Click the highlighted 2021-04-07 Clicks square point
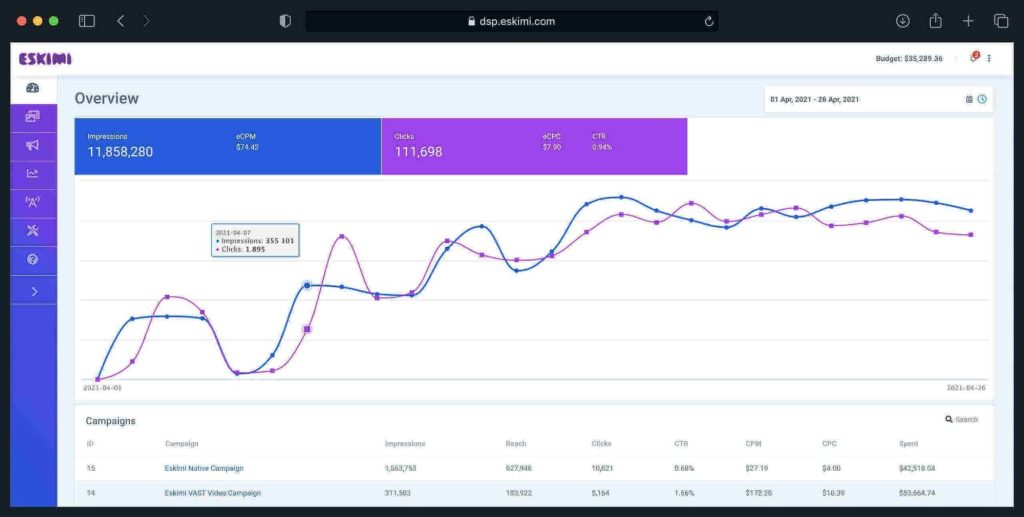 (x=307, y=329)
